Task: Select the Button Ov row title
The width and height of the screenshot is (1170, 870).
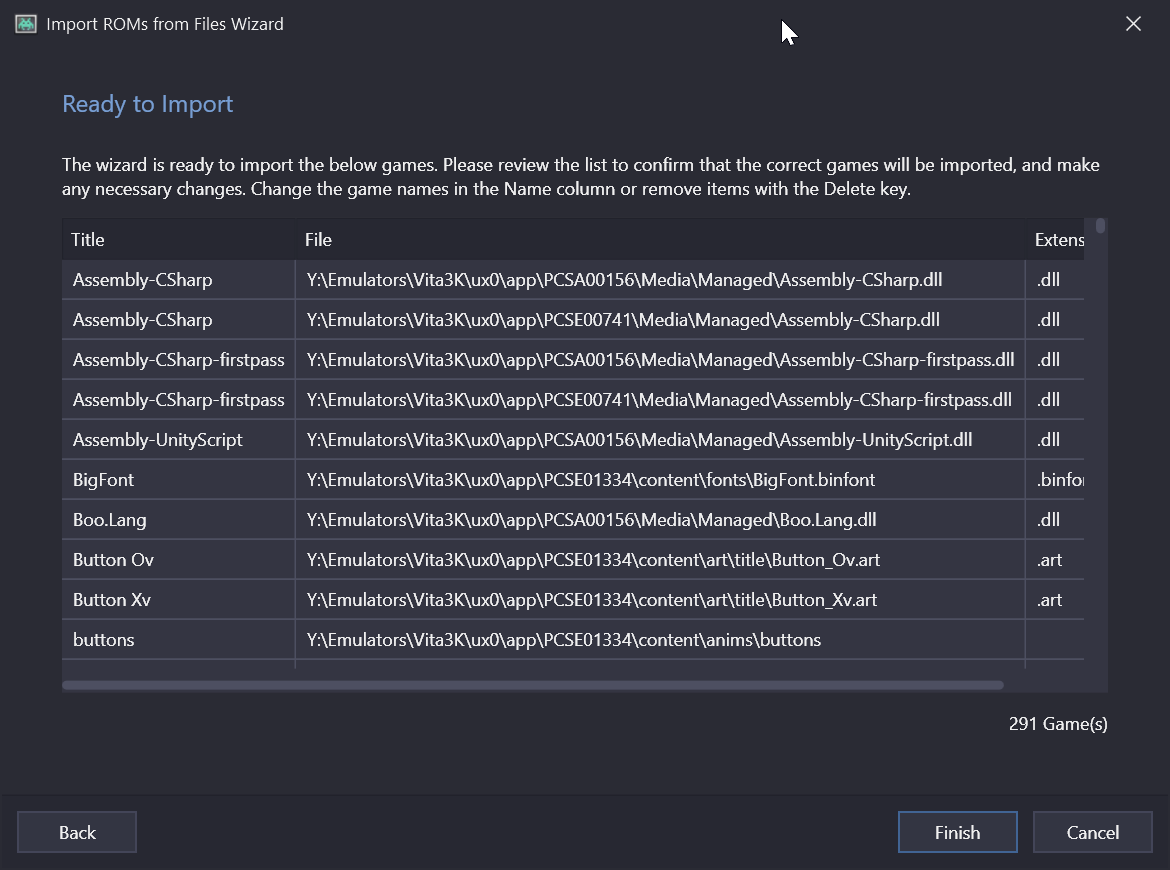Action: (x=178, y=560)
